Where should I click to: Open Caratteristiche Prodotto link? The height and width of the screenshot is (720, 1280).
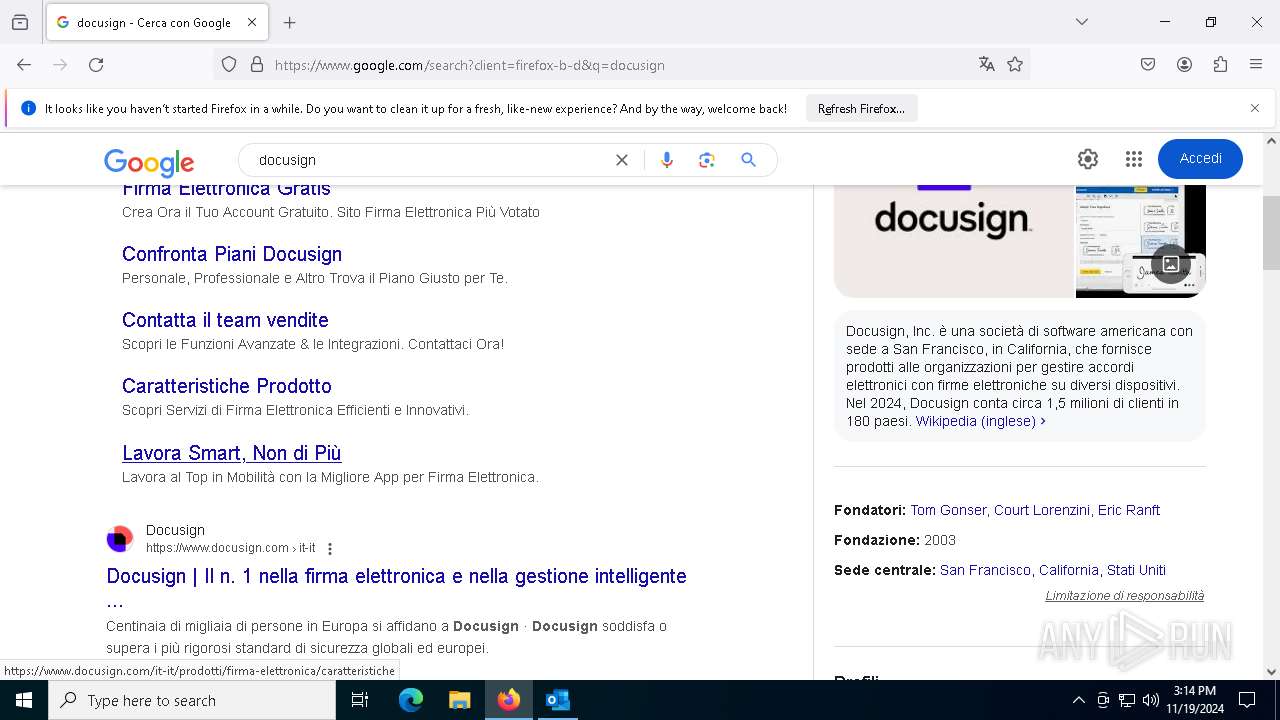[x=227, y=386]
